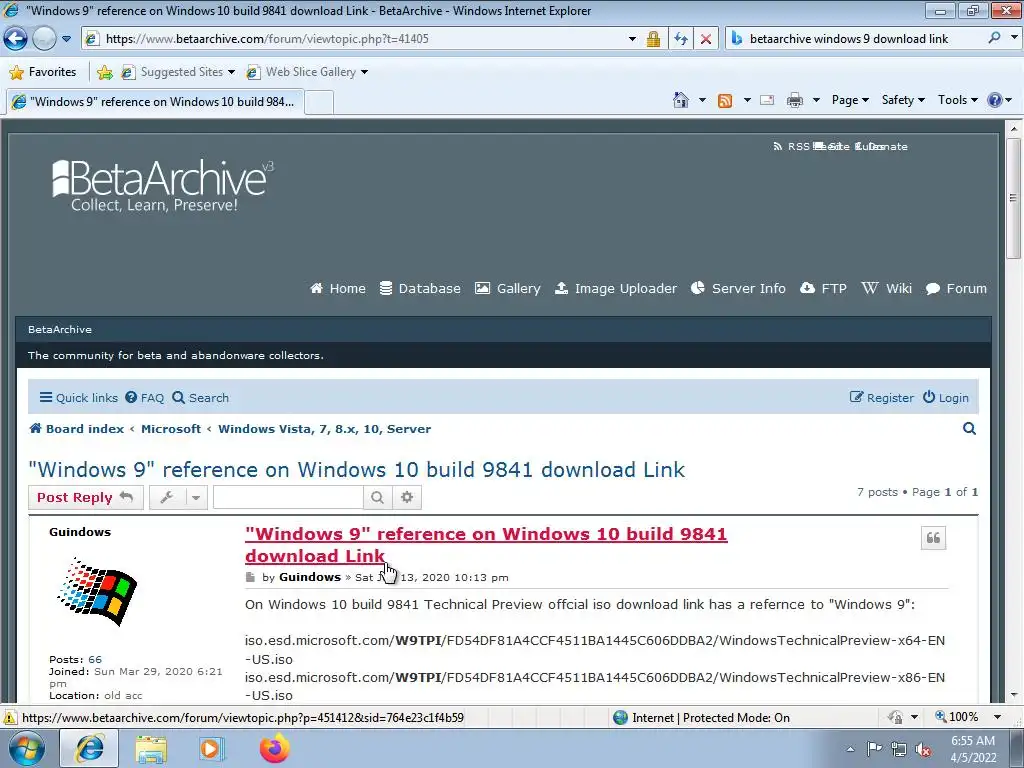Click the RSS feeds icon in toolbar
The image size is (1024, 768).
(725, 101)
